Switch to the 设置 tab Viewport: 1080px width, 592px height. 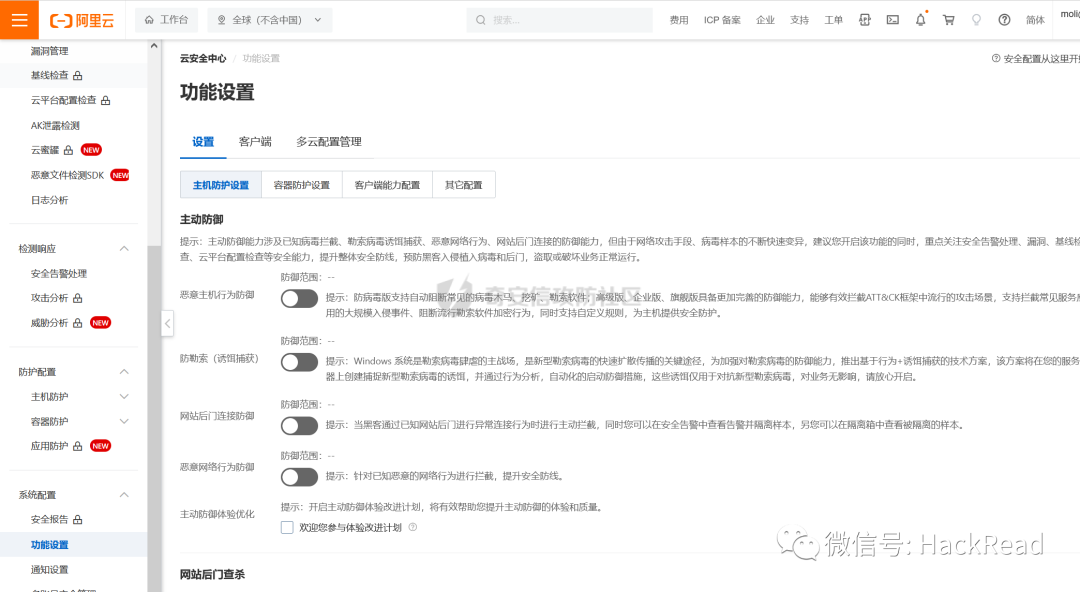[203, 142]
